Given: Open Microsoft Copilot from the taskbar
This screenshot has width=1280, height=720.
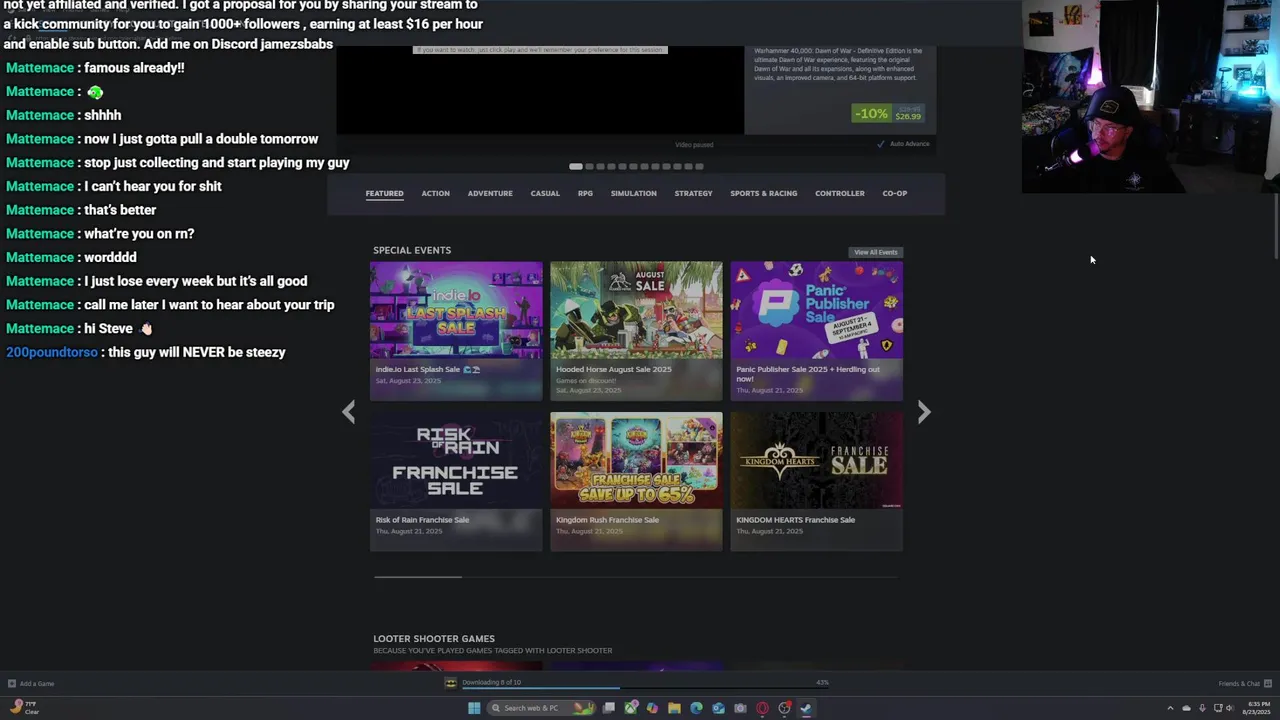Looking at the screenshot, I should [x=652, y=708].
